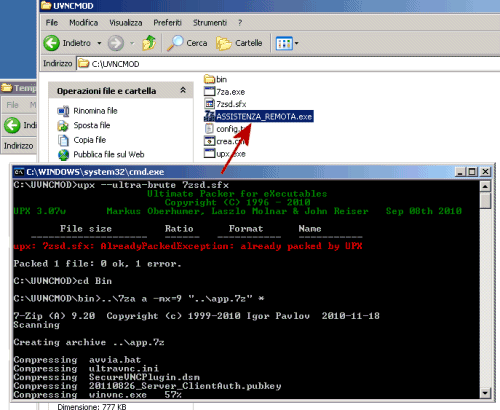Close the cmd.exe window
Viewport: 500px width, 410px height.
tap(485, 172)
